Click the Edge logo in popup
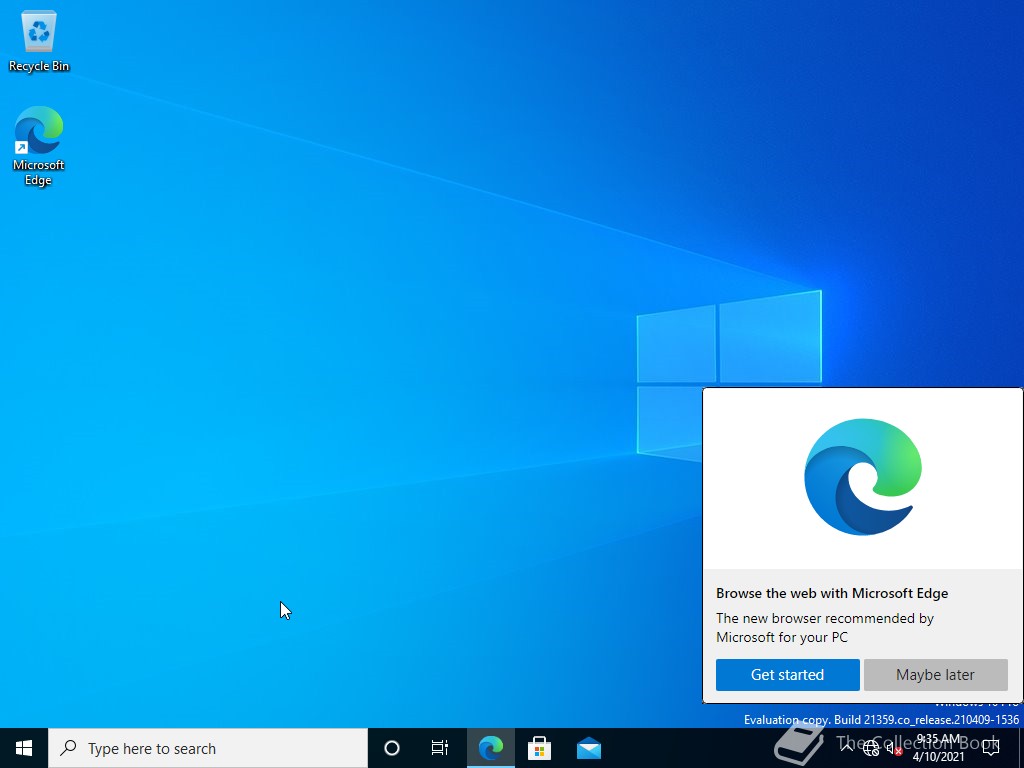This screenshot has height=768, width=1024. coord(863,477)
